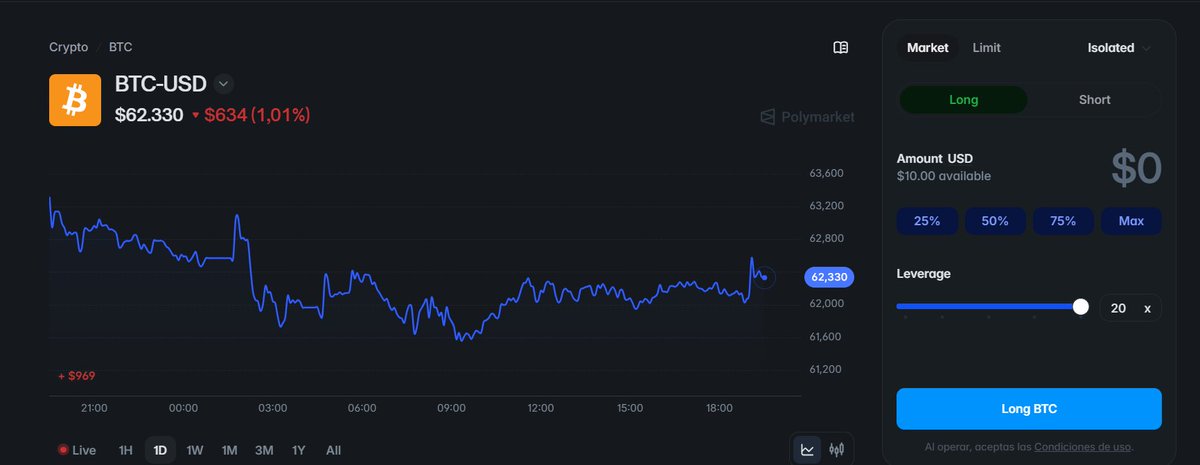Select the 1M time range
The height and width of the screenshot is (465, 1200).
coord(229,451)
